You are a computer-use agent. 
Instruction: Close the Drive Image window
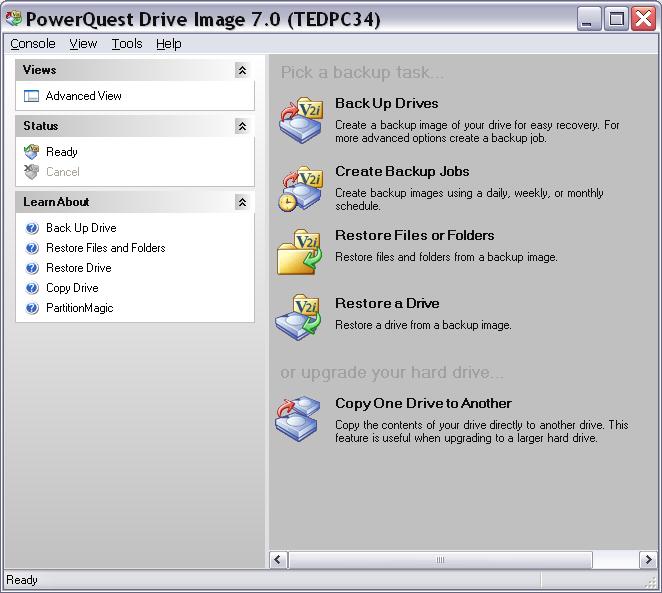643,19
